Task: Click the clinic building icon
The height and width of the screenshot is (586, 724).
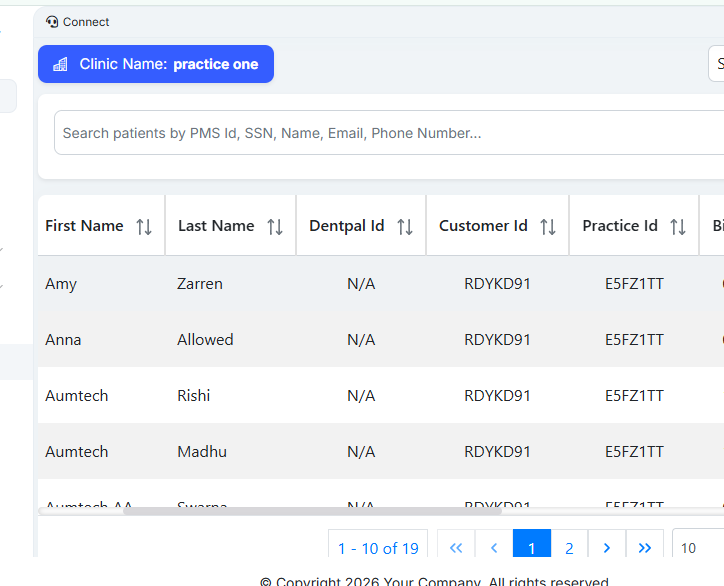Action: click(x=60, y=64)
